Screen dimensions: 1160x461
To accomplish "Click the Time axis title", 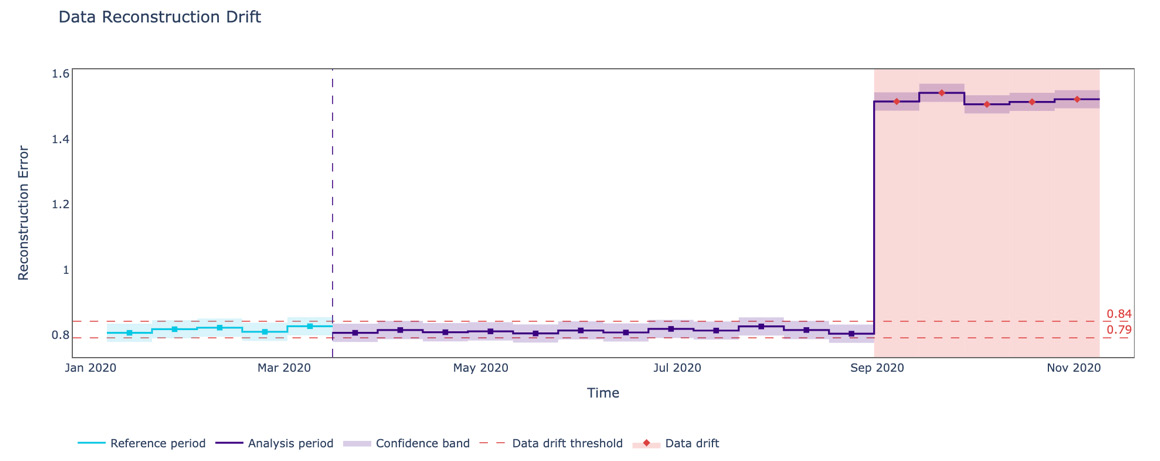I will pyautogui.click(x=603, y=393).
